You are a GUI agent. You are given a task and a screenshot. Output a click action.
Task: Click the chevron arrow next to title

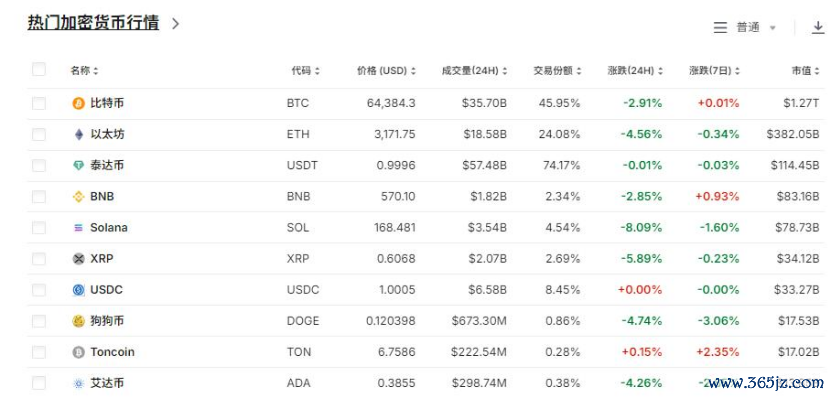[x=176, y=24]
